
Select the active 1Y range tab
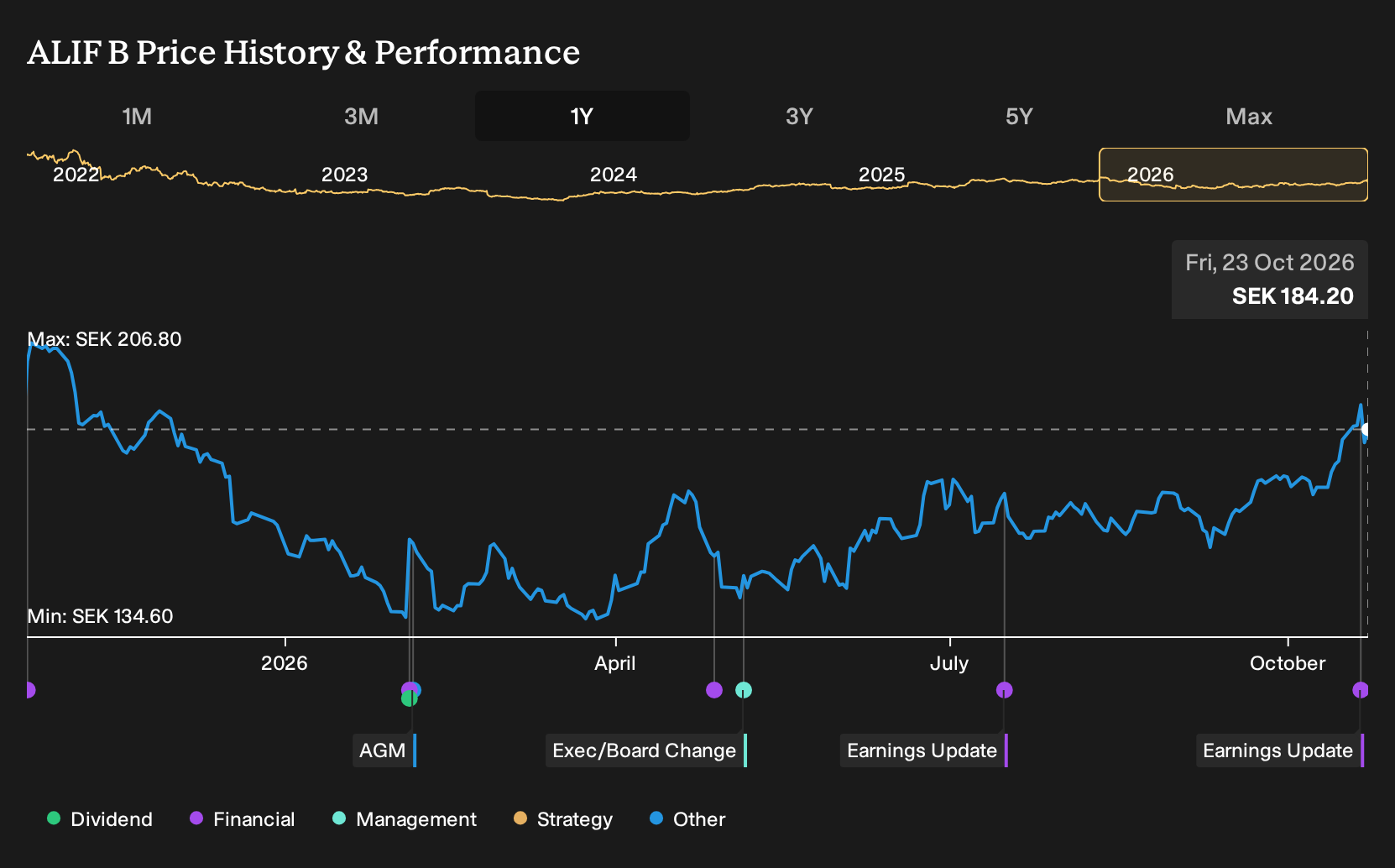(583, 116)
